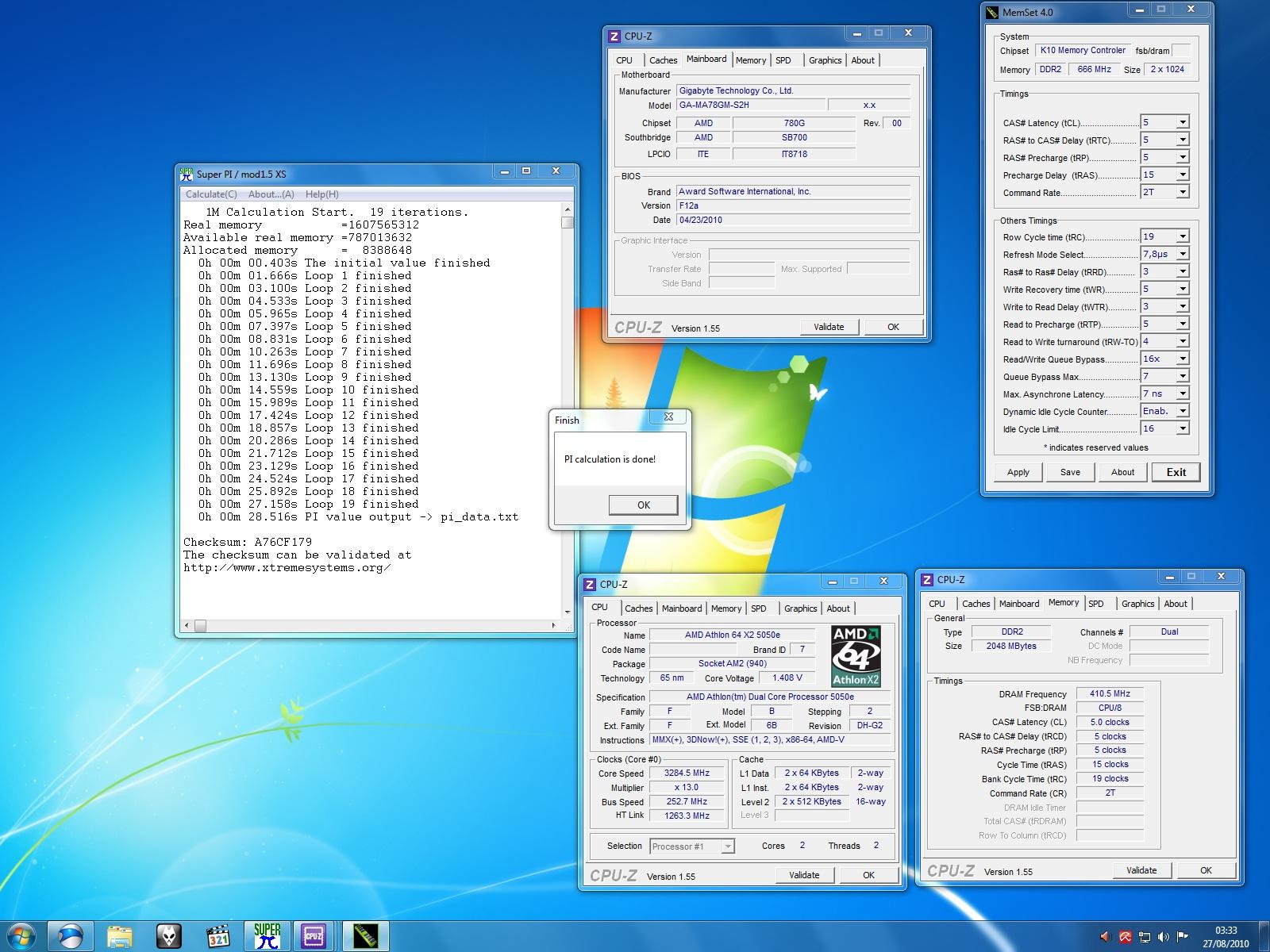1270x952 pixels.
Task: Click Exit in MemSet
Action: click(1176, 472)
